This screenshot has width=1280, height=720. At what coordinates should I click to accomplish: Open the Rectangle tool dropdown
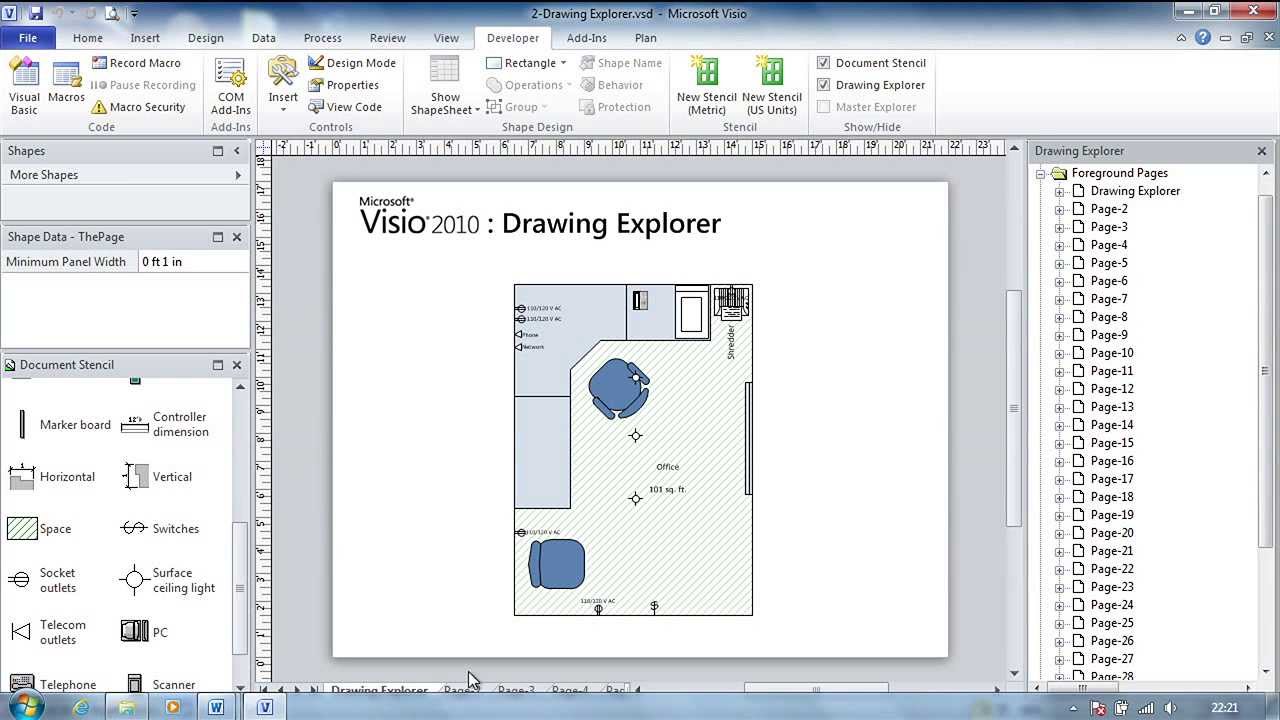[x=563, y=63]
